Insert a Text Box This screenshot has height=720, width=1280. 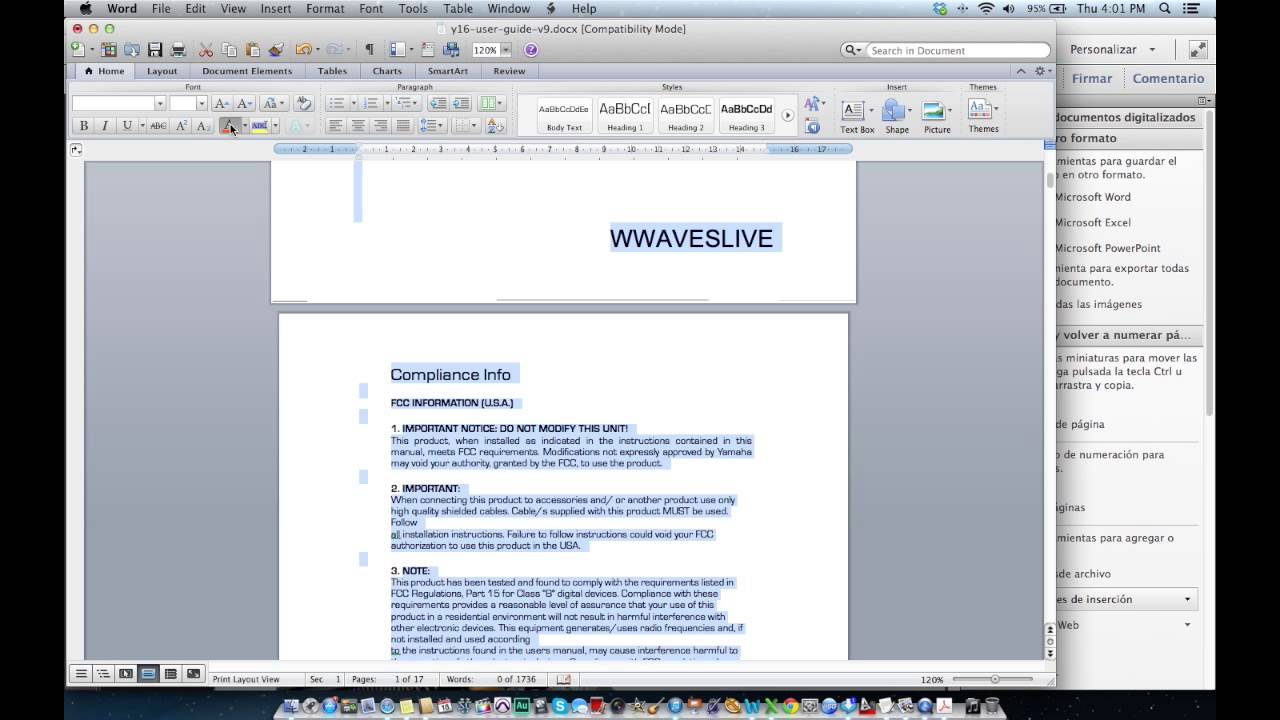856,116
